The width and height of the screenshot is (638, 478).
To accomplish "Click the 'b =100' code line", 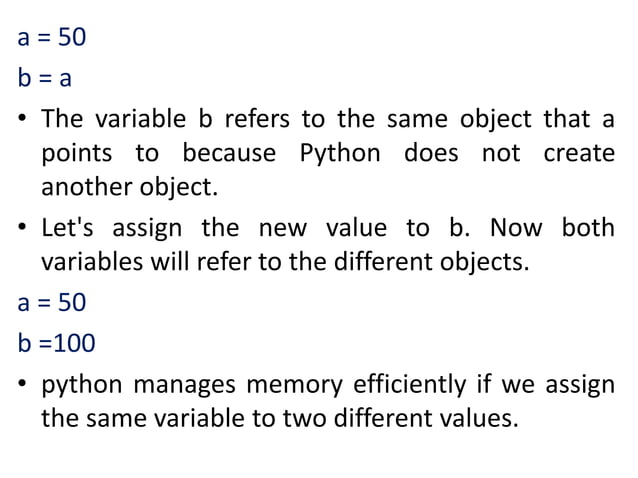I will 56,344.
